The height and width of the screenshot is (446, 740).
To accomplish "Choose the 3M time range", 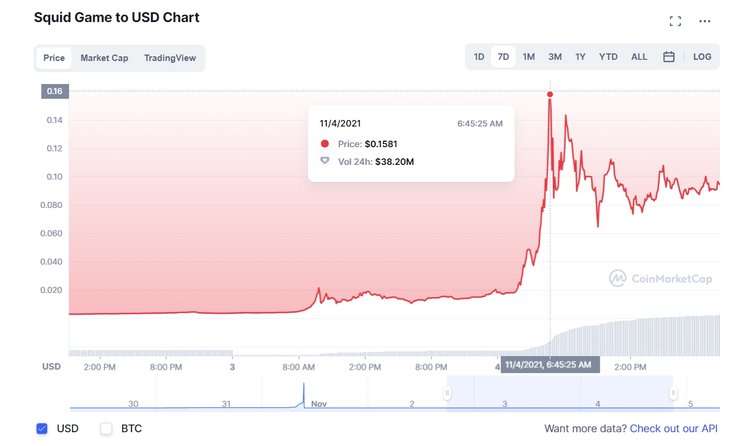I will (555, 57).
